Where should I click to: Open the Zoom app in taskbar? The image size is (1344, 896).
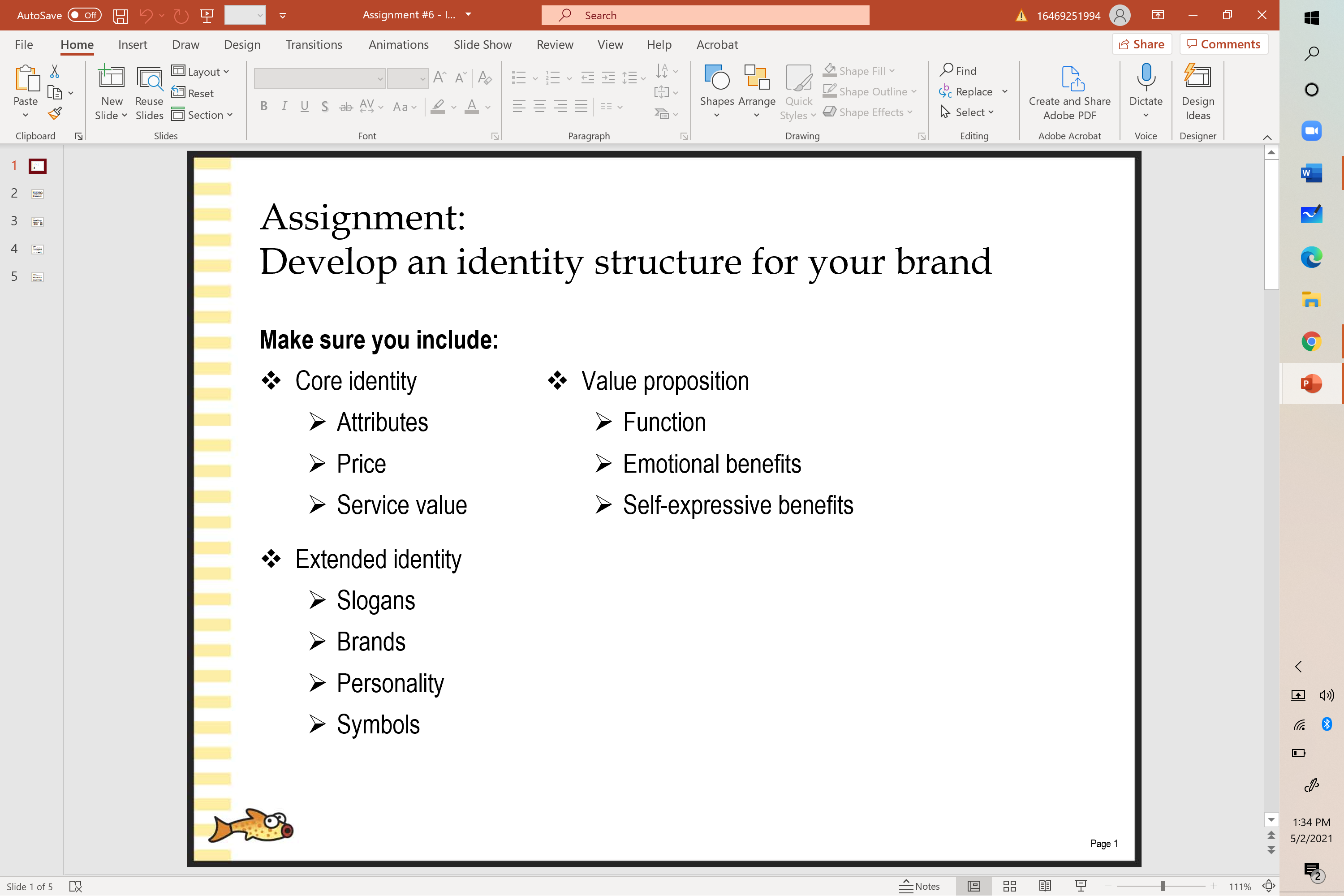(x=1311, y=131)
